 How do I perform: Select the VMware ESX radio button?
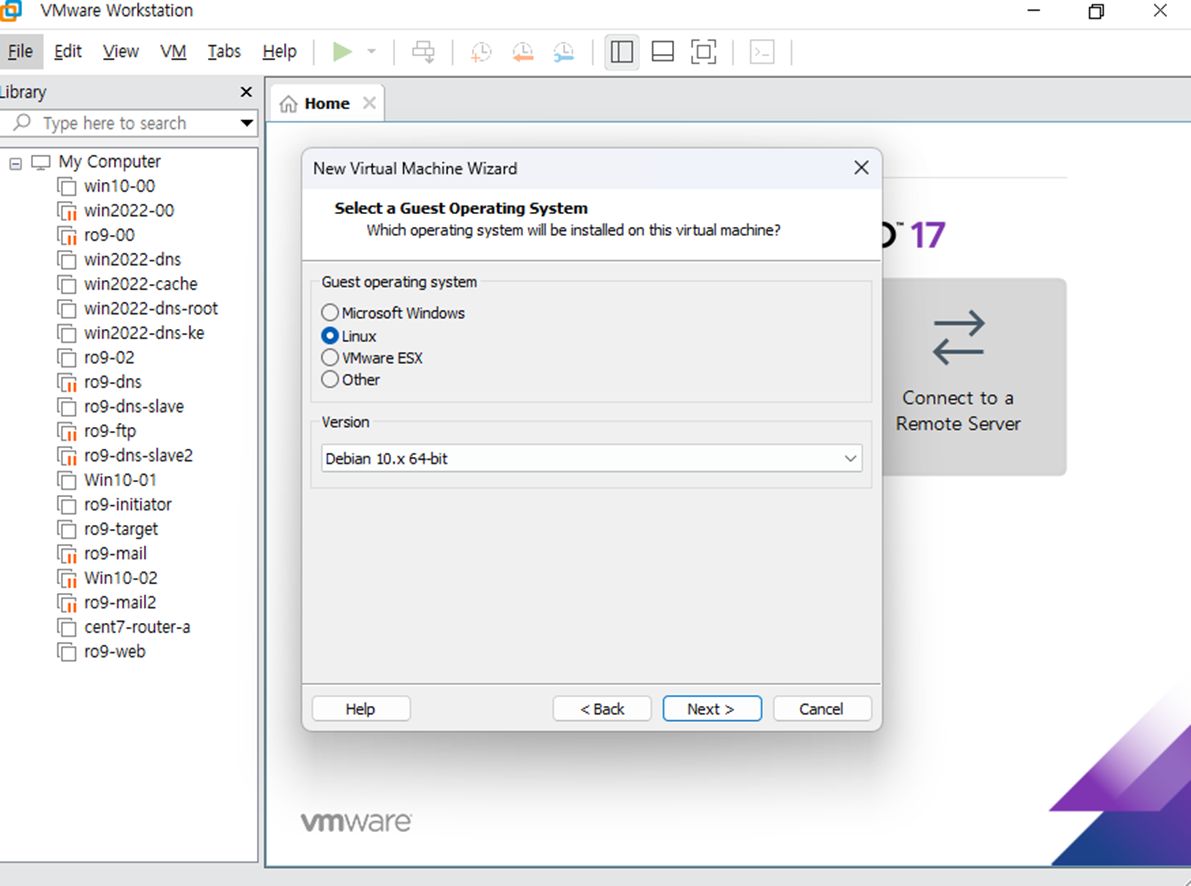[330, 357]
